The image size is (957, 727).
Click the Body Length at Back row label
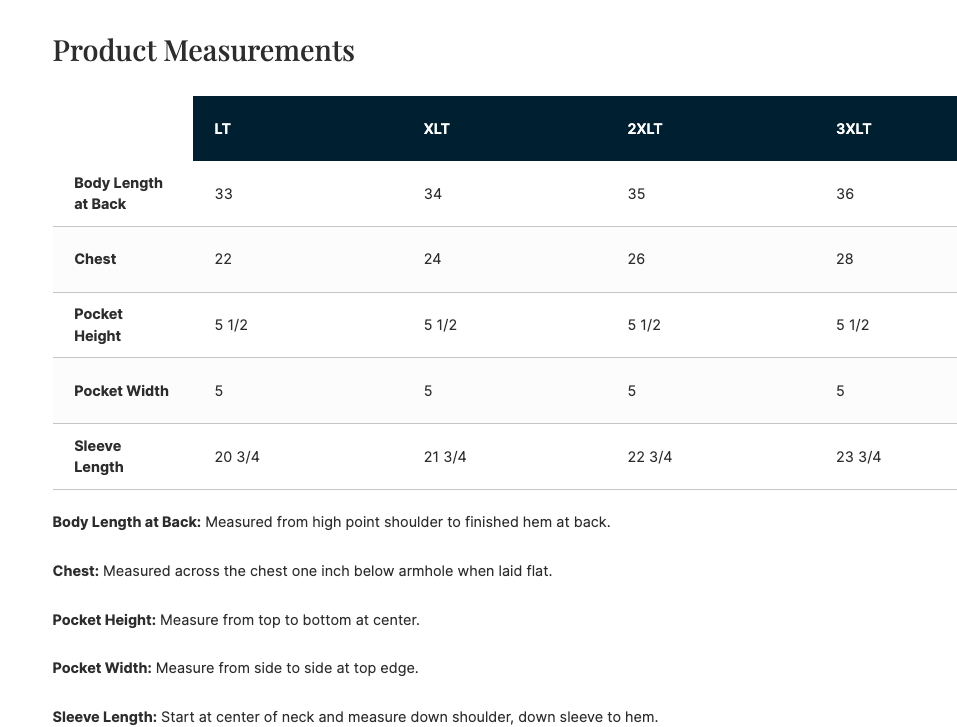[118, 194]
